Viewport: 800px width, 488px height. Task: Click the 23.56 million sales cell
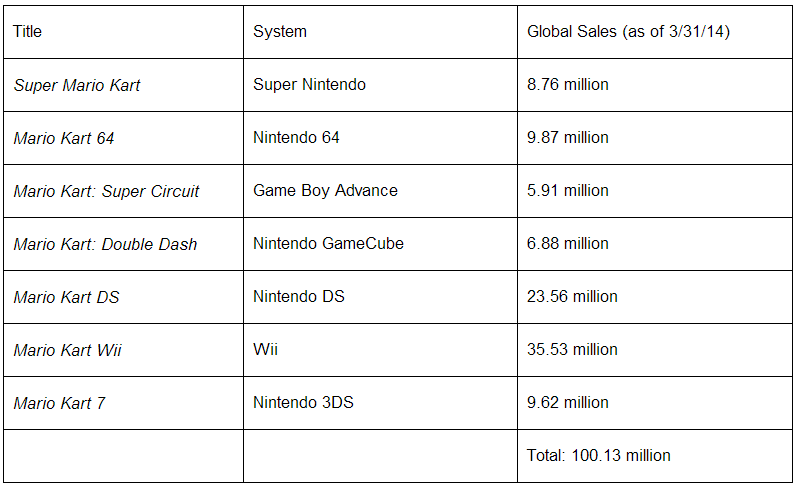pyautogui.click(x=572, y=297)
